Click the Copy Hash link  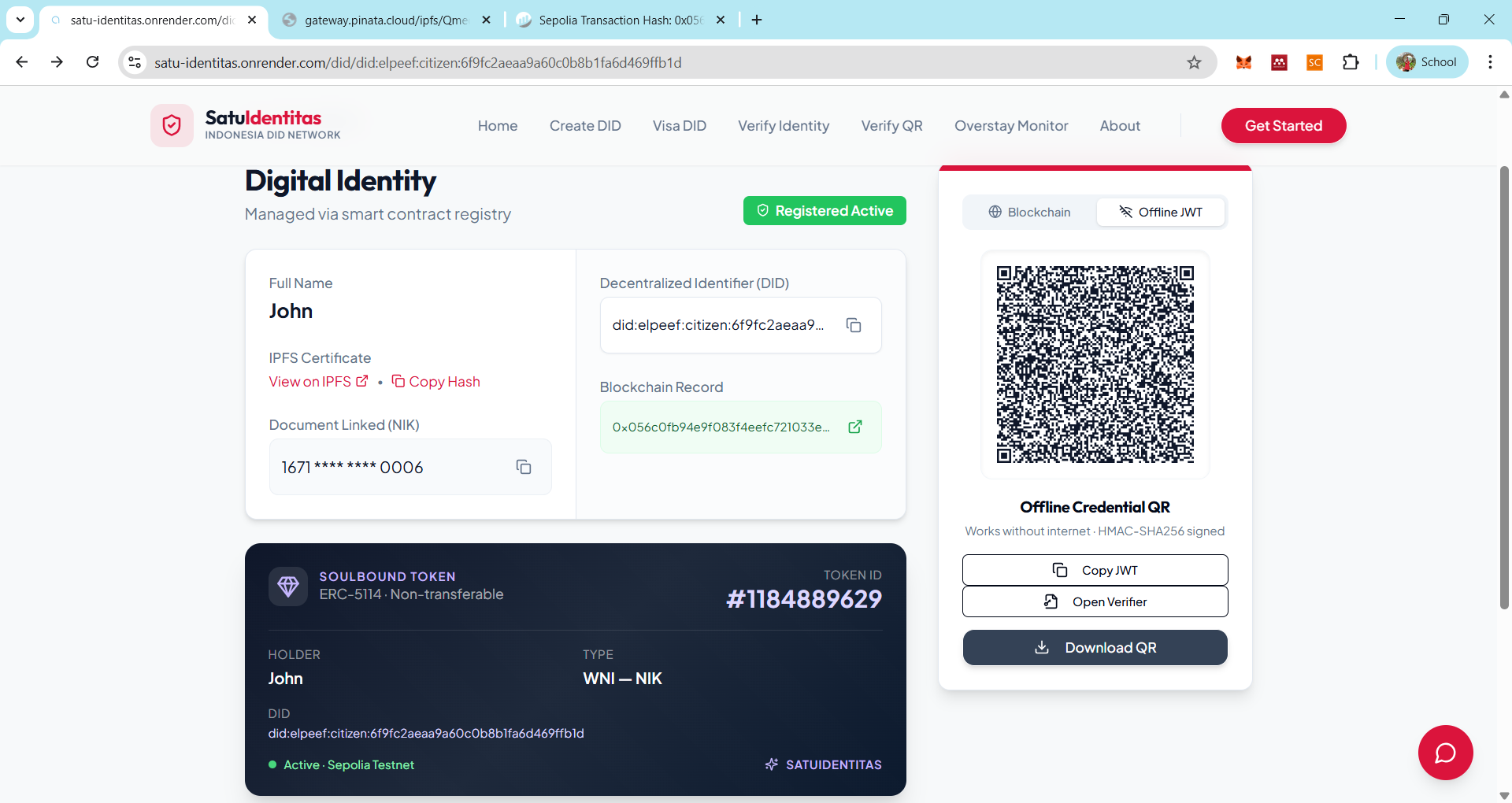(435, 382)
